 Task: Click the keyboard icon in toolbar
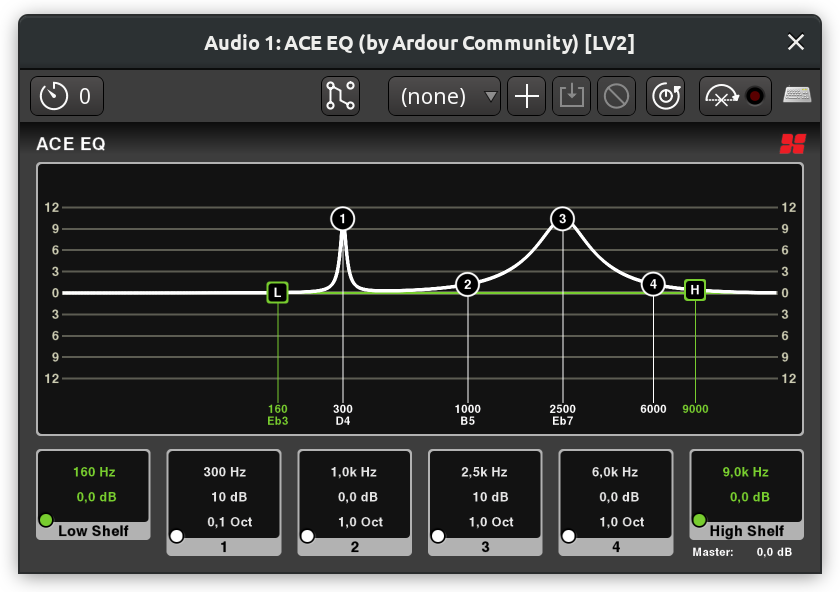click(797, 95)
